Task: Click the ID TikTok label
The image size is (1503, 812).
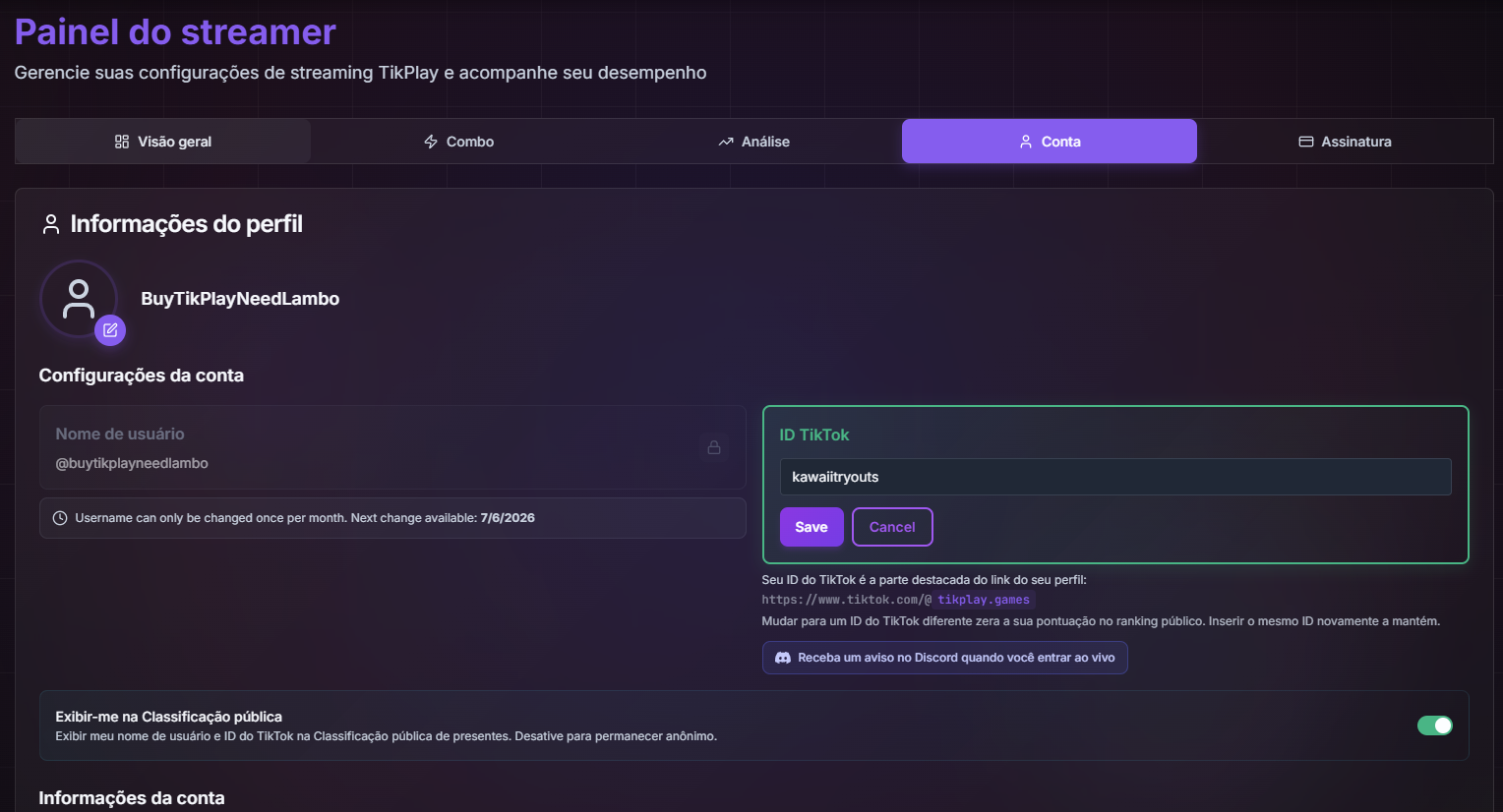Action: click(x=814, y=435)
